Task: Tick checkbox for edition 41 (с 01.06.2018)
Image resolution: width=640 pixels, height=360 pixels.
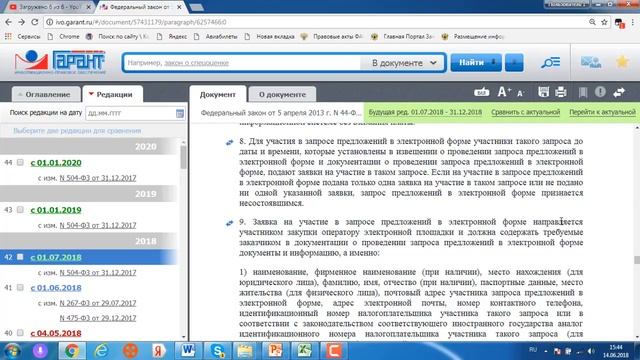Action: 20,287
